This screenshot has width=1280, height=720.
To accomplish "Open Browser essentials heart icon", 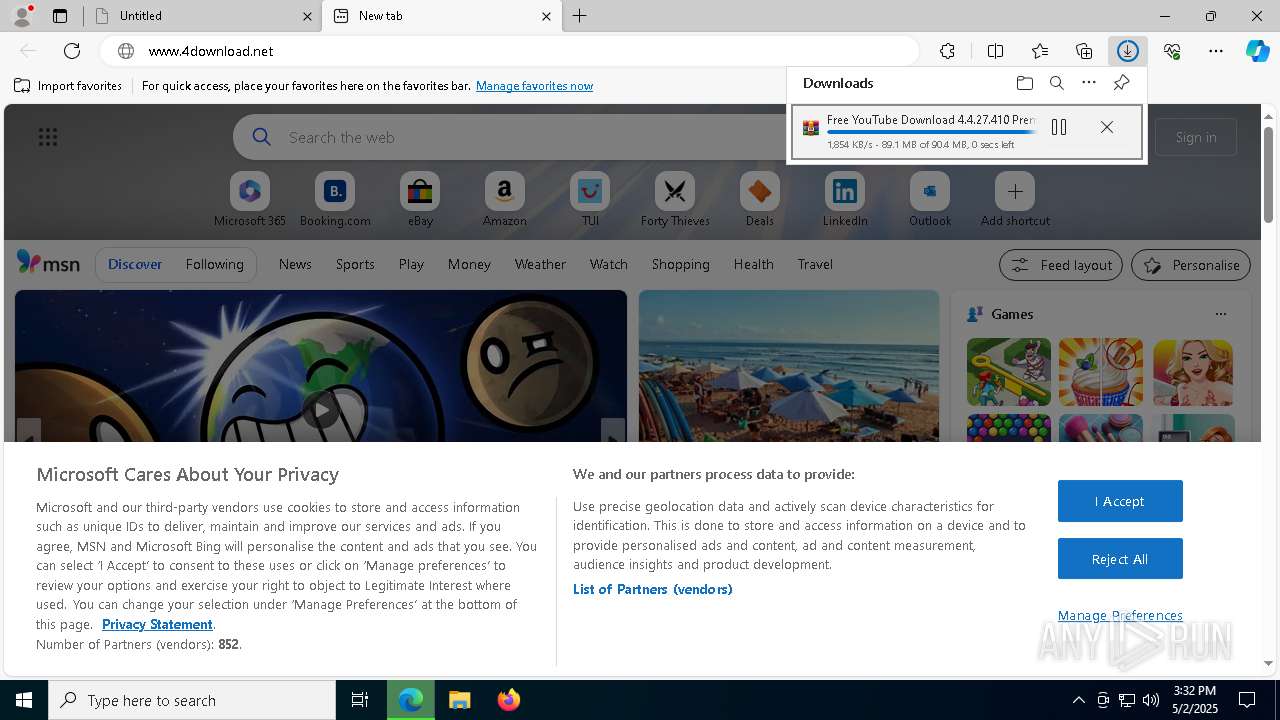I will point(1172,51).
